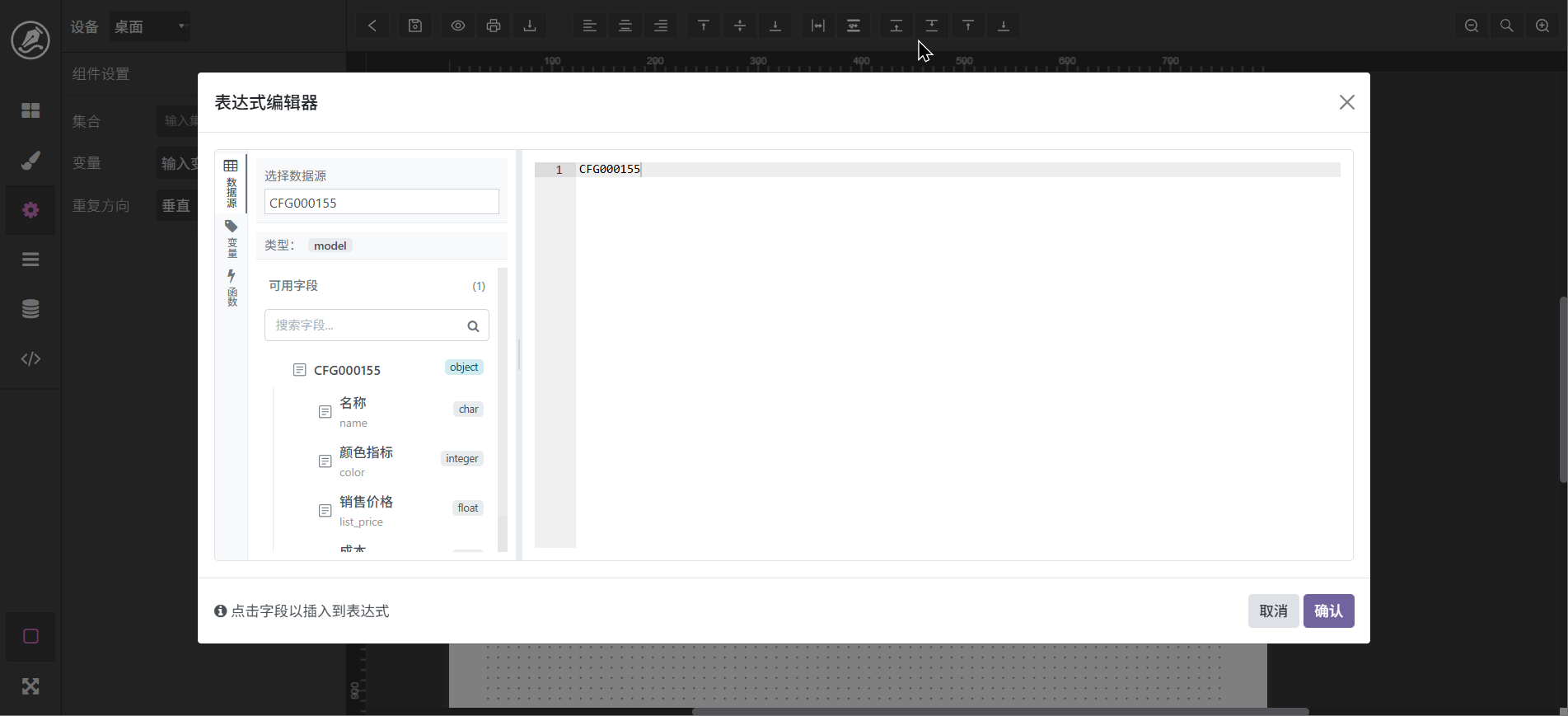Open the database icon in left sidebar

pyautogui.click(x=30, y=309)
